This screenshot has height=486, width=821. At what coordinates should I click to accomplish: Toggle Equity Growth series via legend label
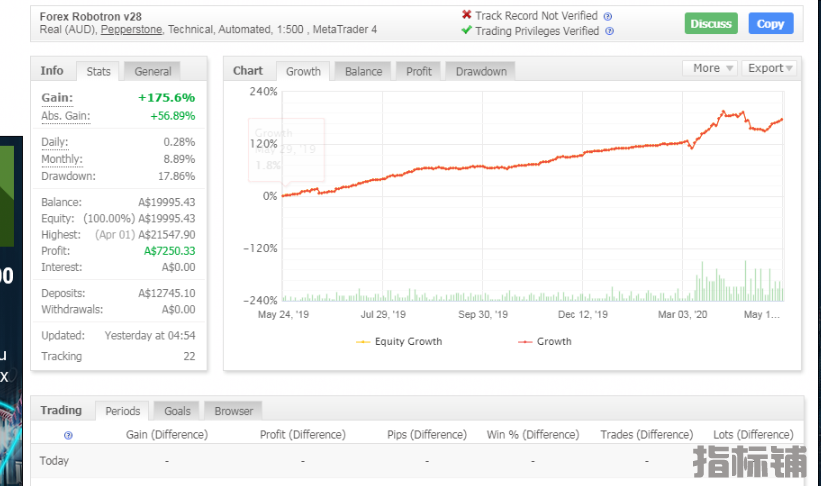[x=408, y=342]
